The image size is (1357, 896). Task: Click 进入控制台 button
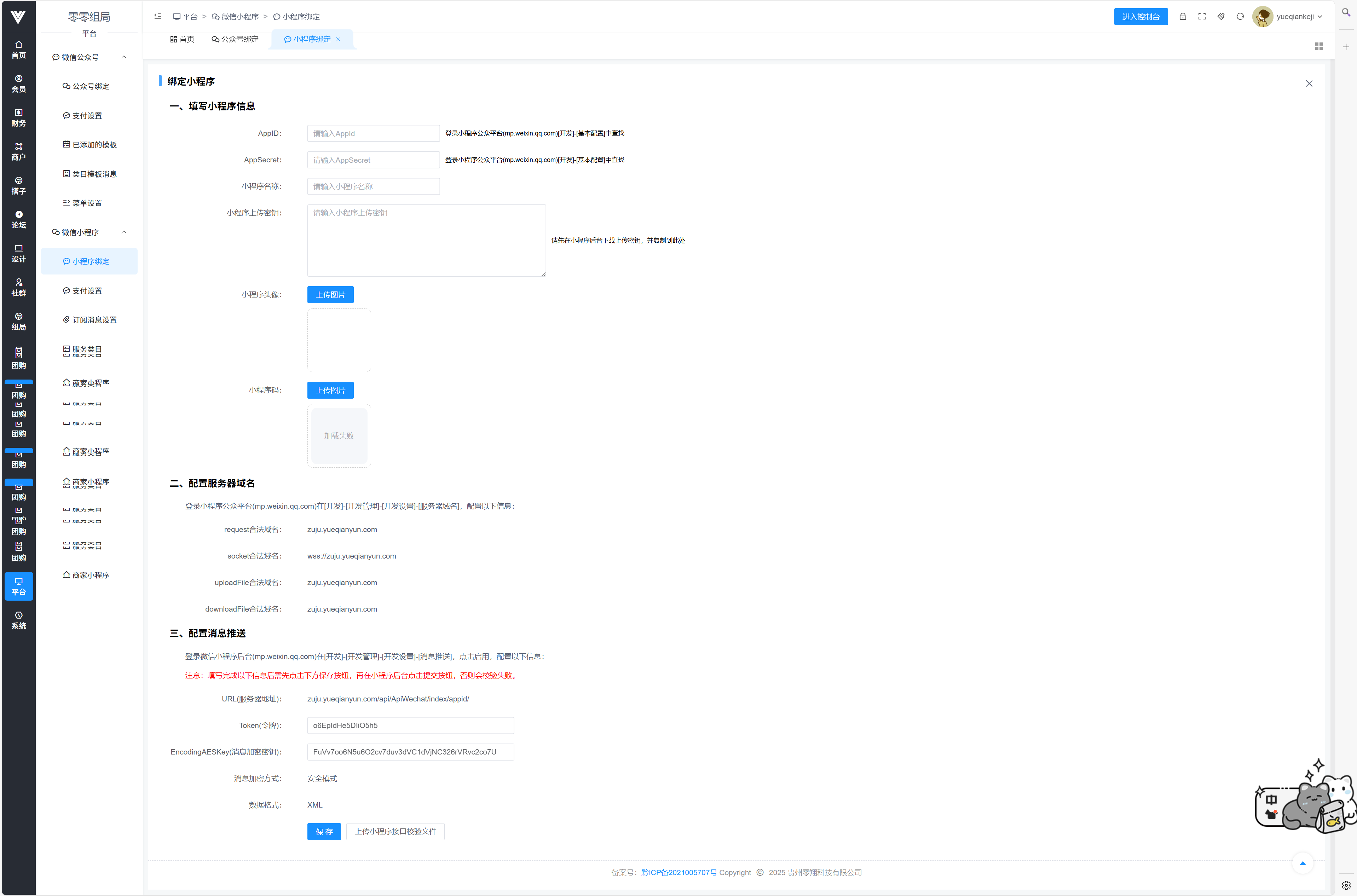pyautogui.click(x=1141, y=17)
